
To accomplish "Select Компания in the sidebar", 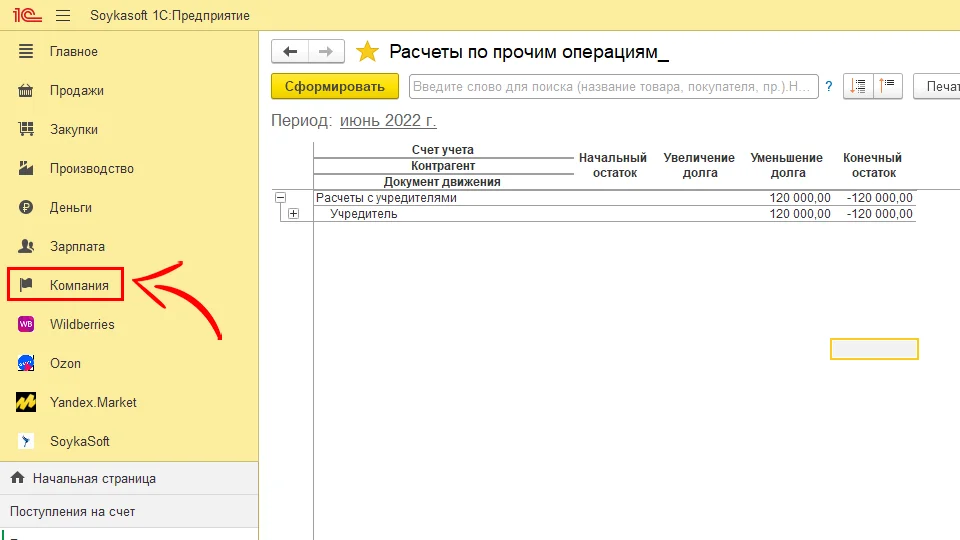I will coord(78,285).
